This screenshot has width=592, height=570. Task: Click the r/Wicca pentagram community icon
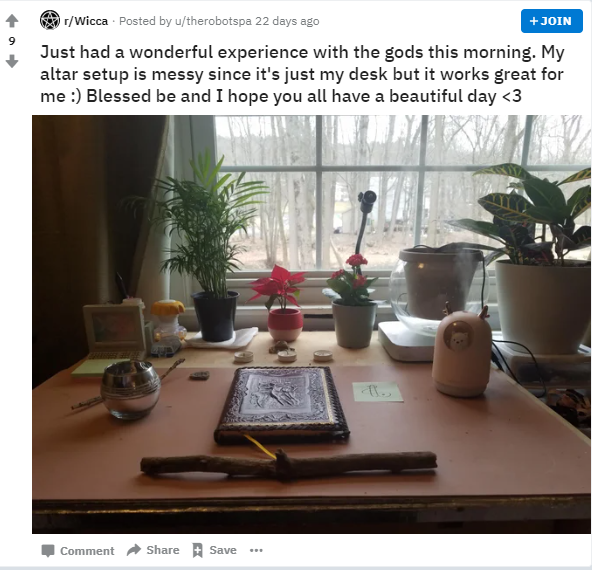click(50, 20)
